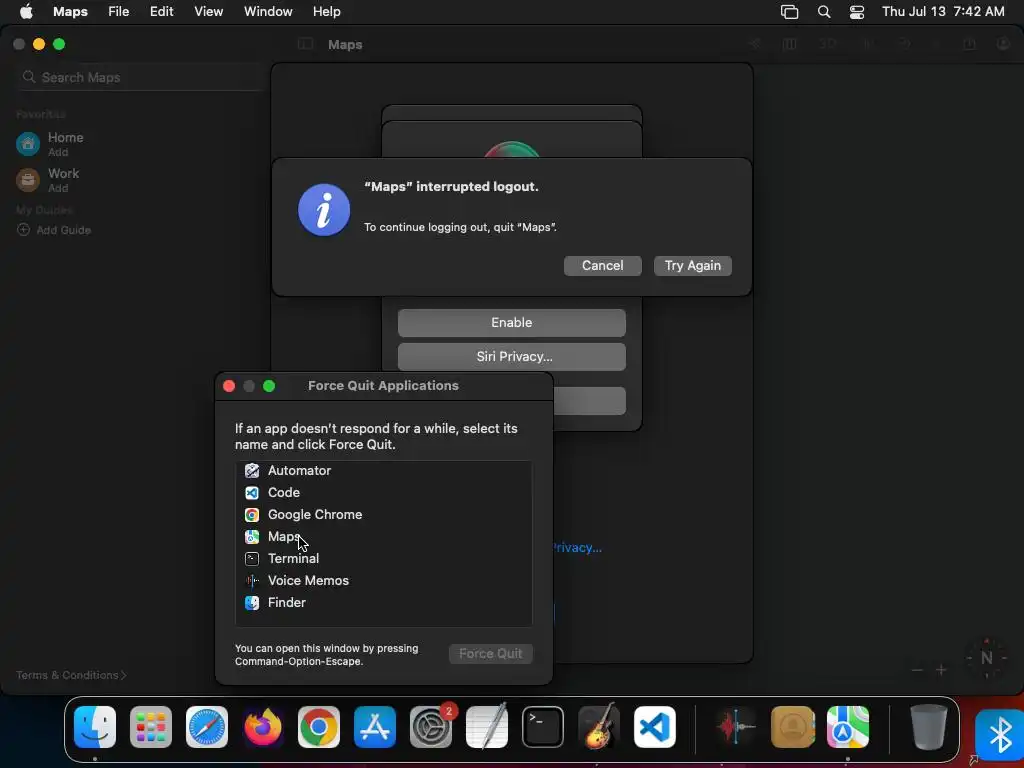Open the Window menu
1024x768 pixels.
click(x=268, y=12)
